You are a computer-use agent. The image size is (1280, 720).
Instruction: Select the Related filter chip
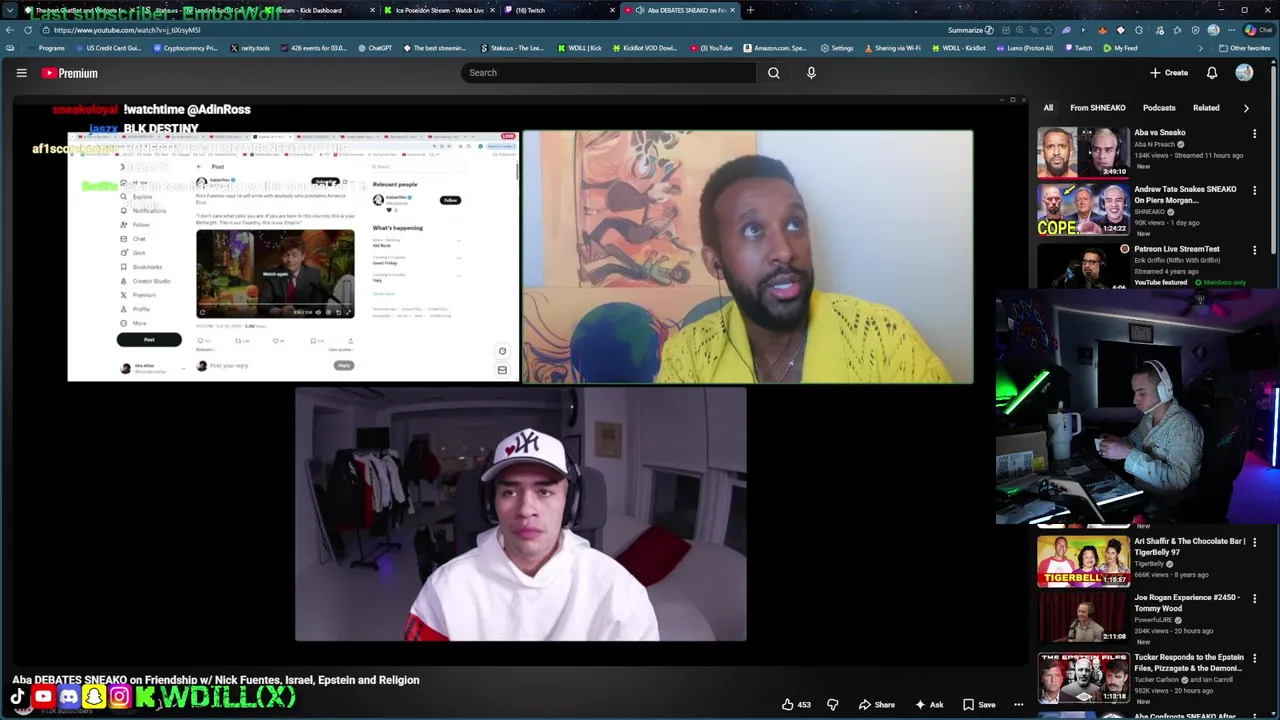[x=1206, y=108]
